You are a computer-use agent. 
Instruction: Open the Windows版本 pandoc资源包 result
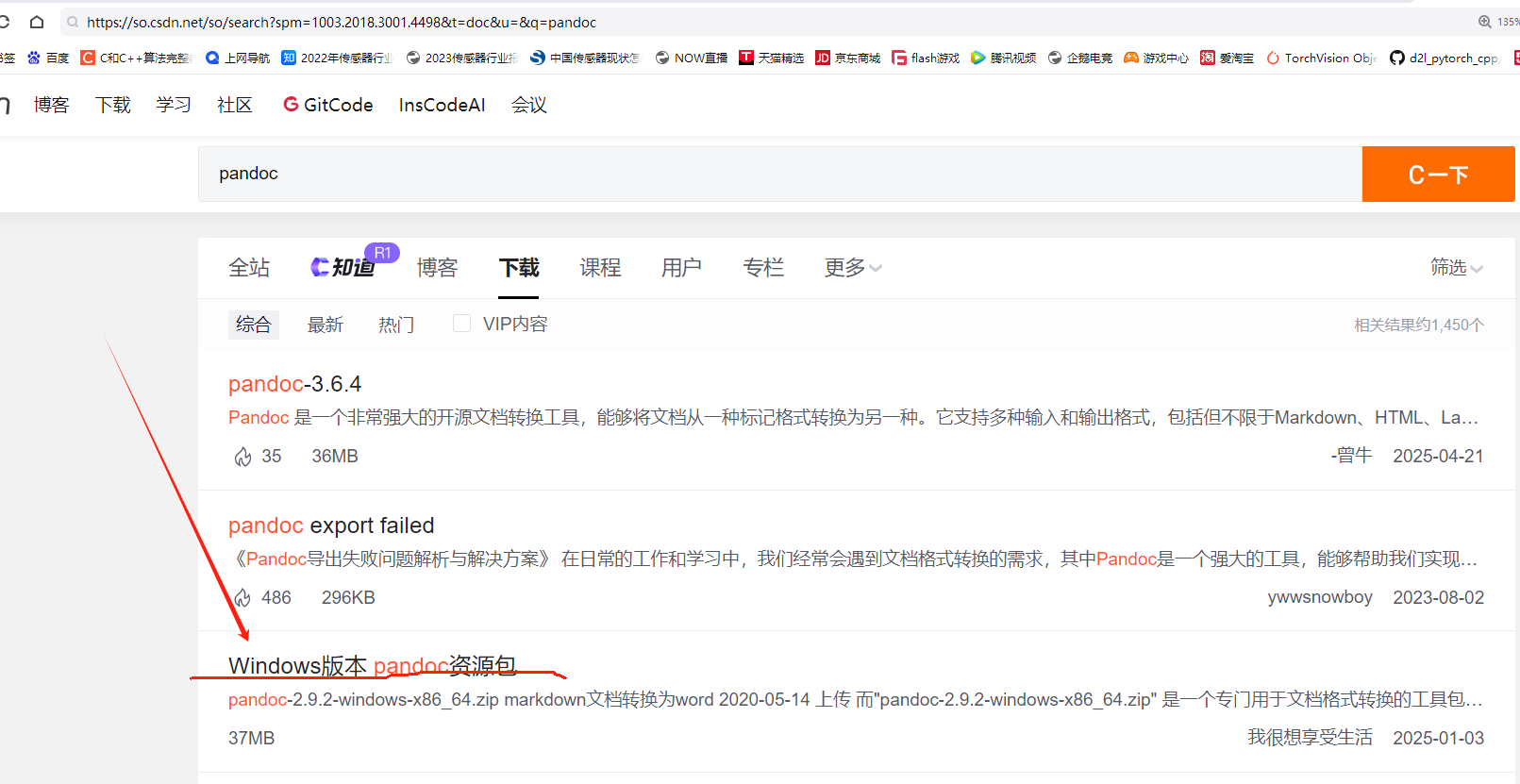pos(373,666)
